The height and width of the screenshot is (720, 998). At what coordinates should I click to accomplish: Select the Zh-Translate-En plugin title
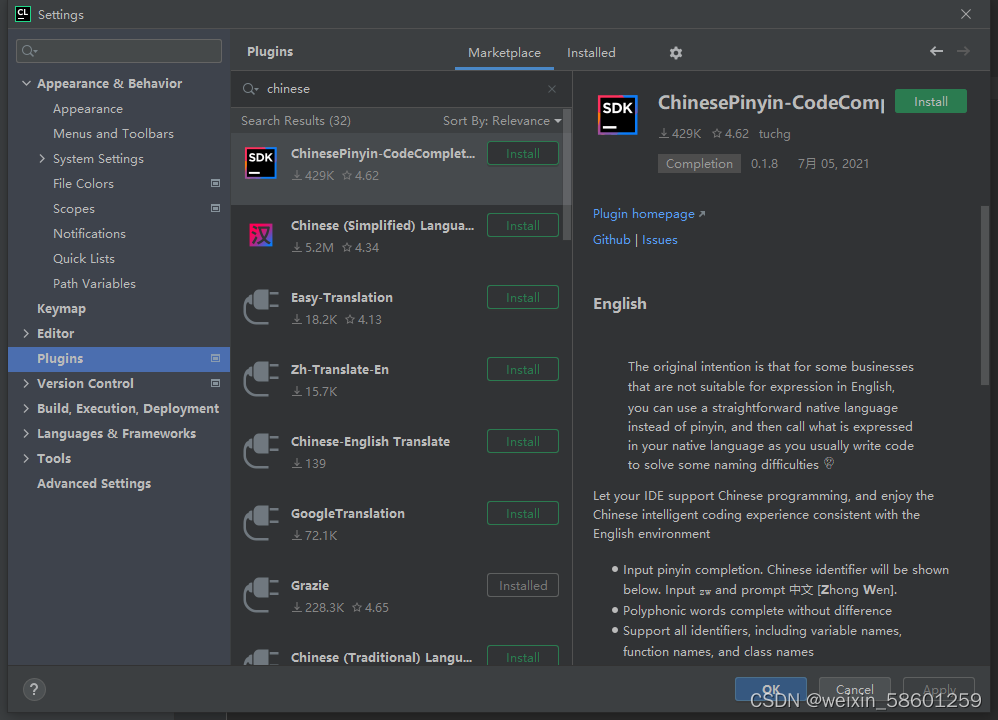340,369
